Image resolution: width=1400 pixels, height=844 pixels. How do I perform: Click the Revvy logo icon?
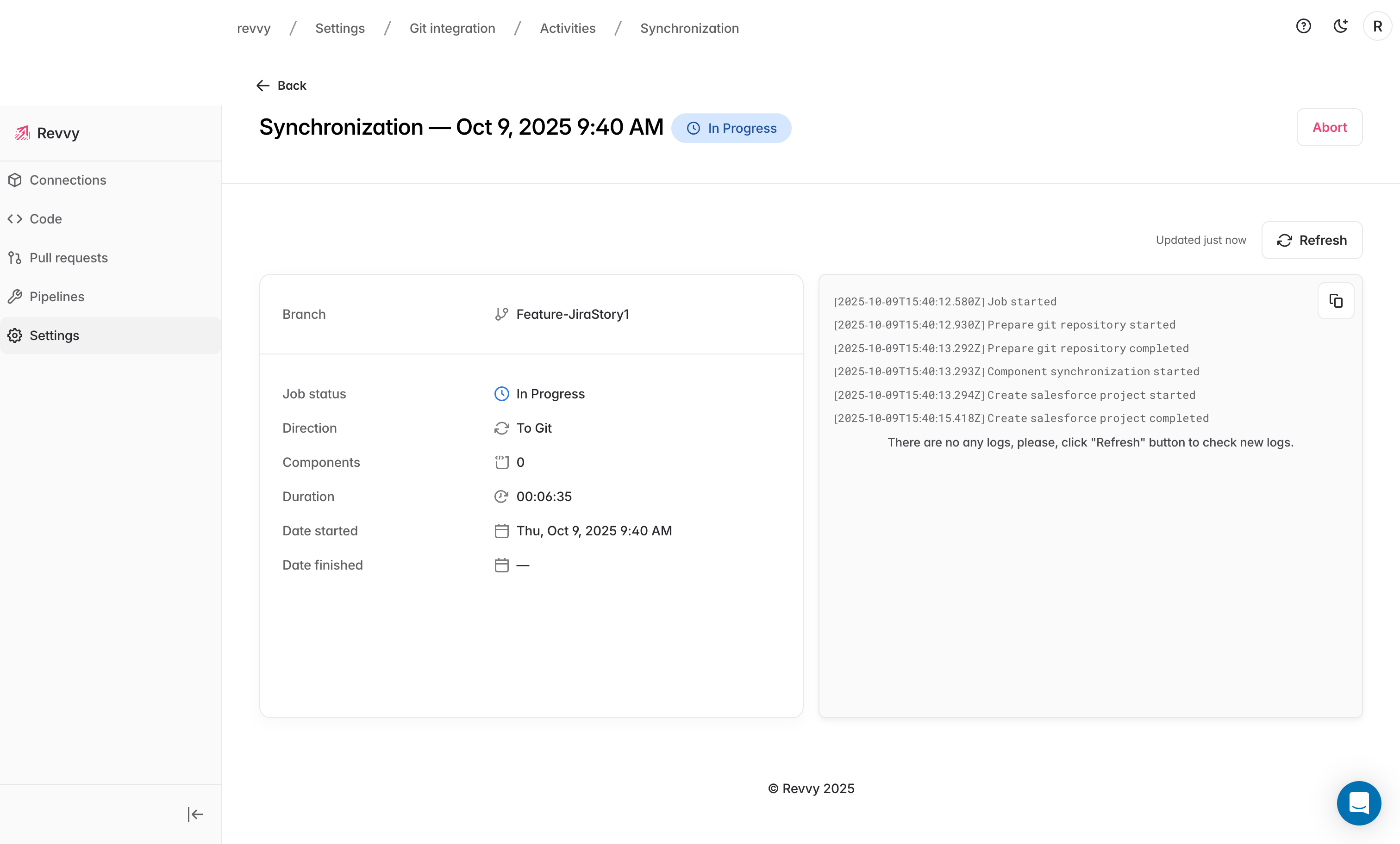coord(22,133)
